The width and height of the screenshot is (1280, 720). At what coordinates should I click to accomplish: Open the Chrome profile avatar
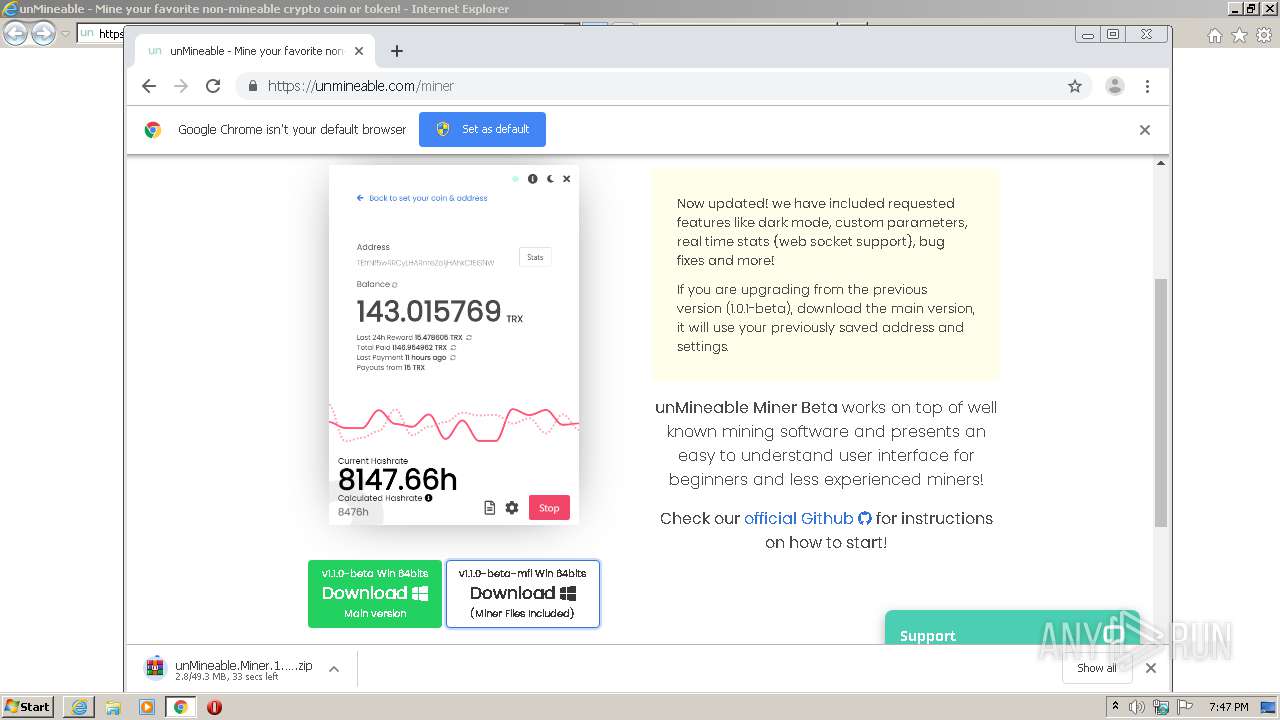(1115, 86)
